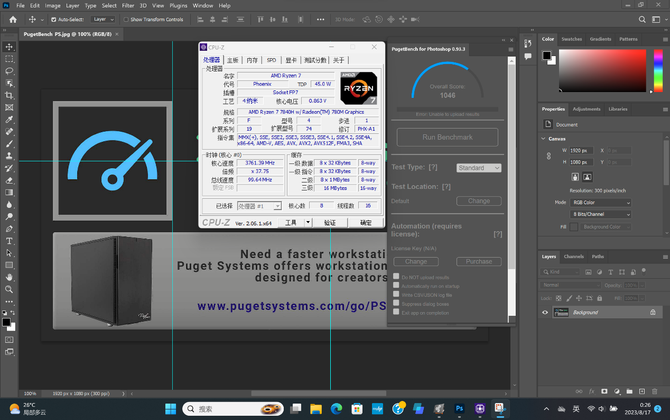
Task: Click the canvas Width input field
Action: [x=582, y=150]
